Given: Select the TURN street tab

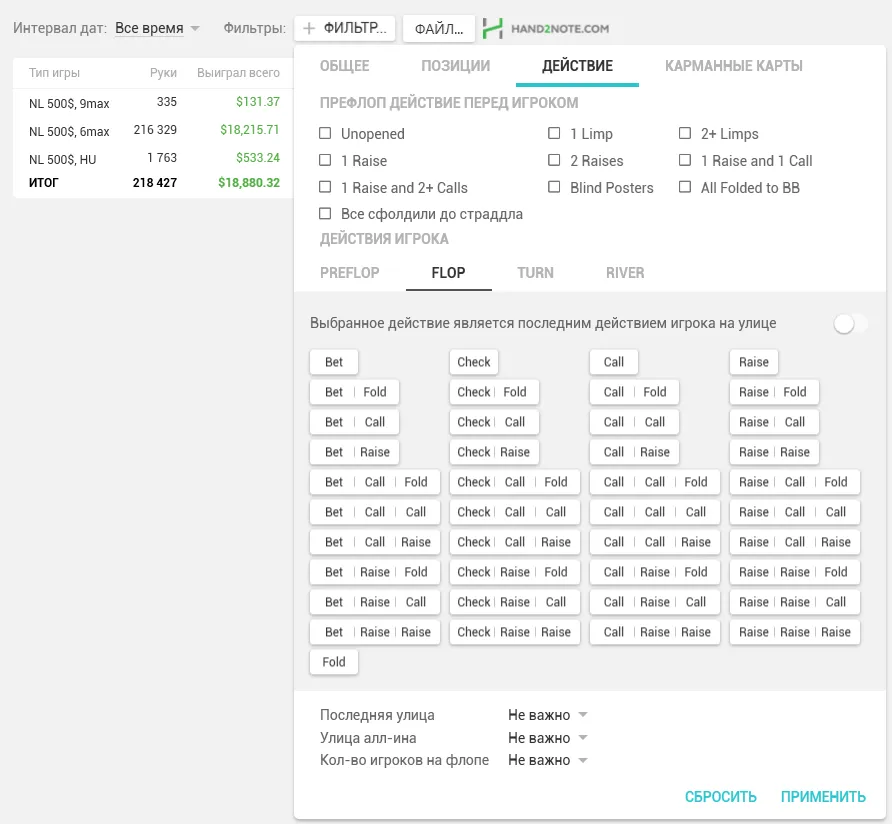Looking at the screenshot, I should 535,273.
